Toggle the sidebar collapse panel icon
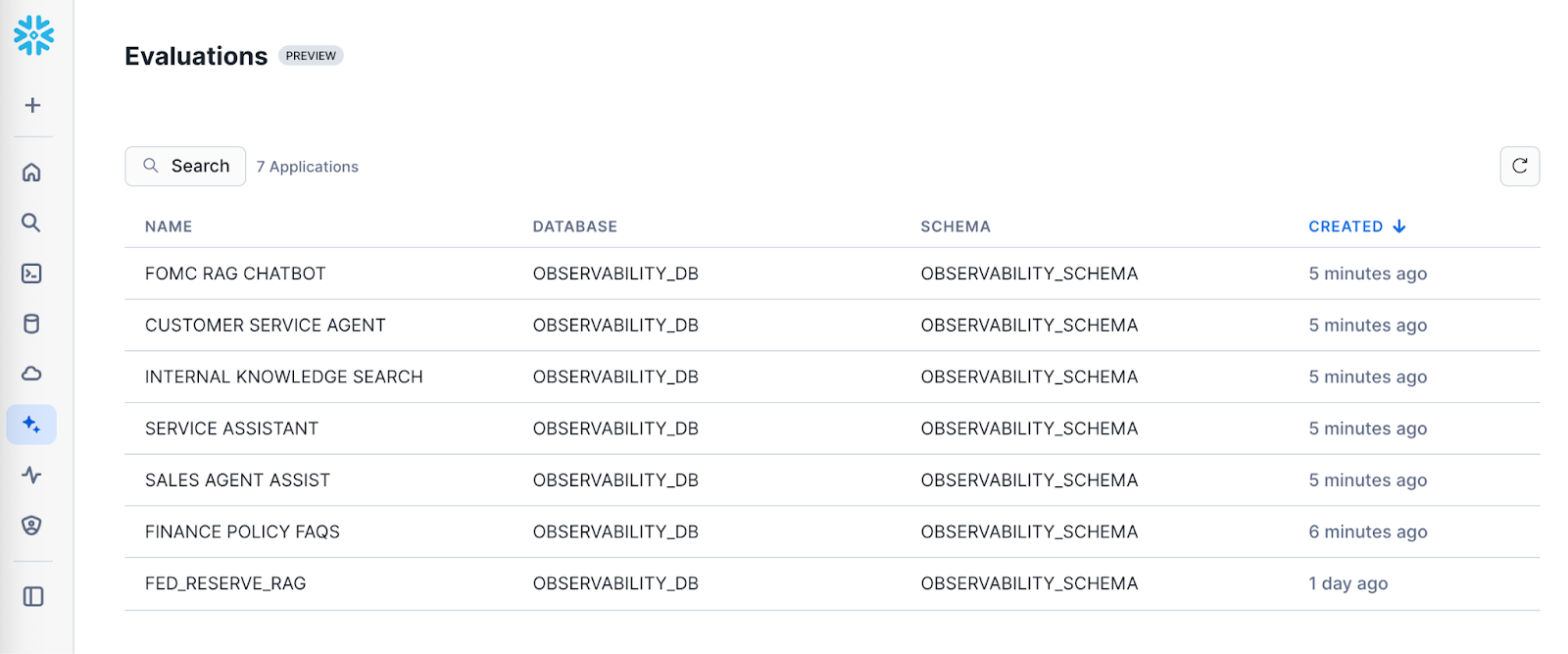 click(x=33, y=596)
